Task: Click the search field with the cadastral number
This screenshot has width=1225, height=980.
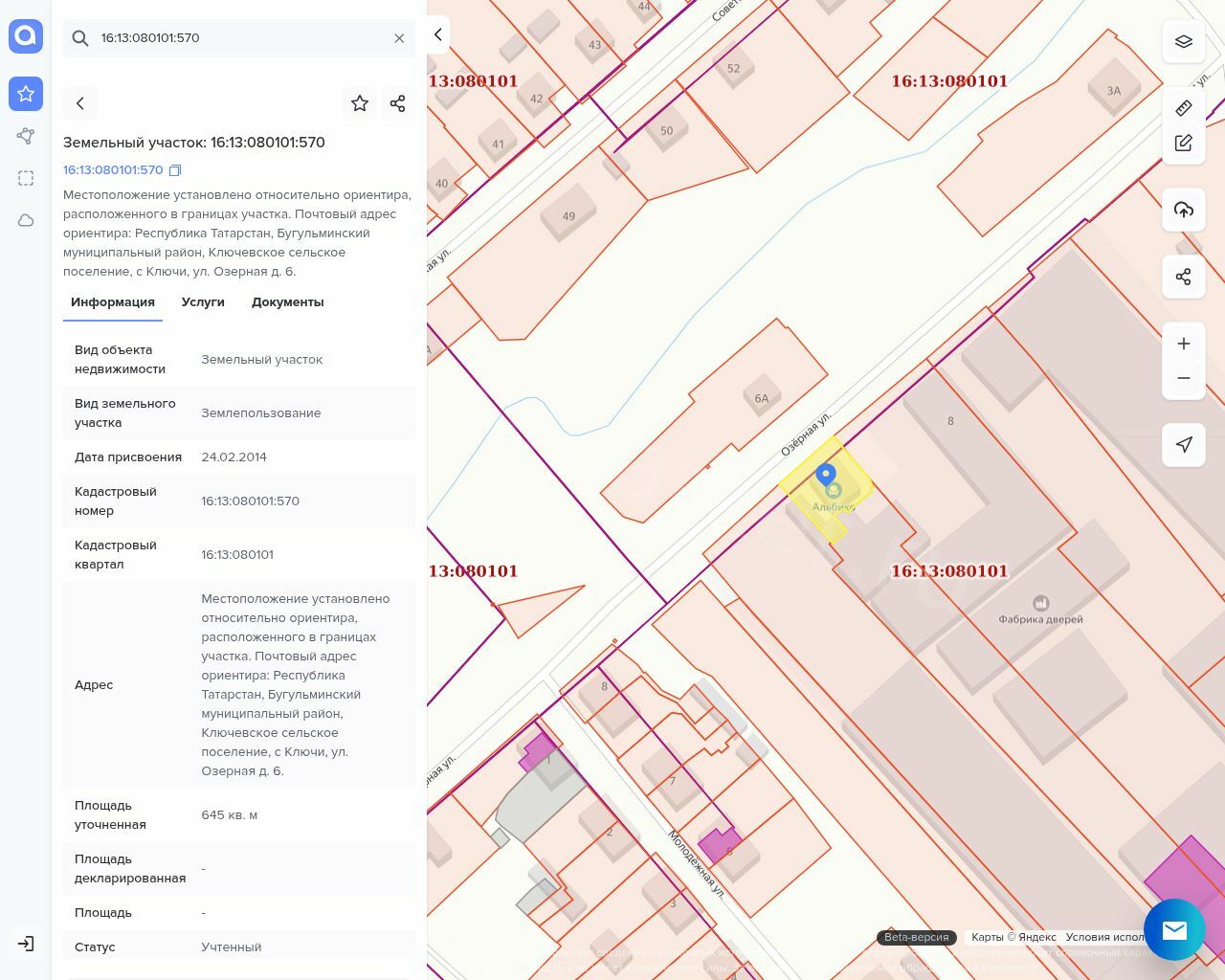Action: point(239,38)
